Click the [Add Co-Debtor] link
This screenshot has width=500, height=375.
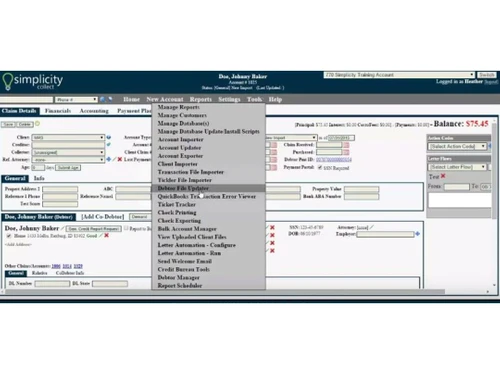[x=103, y=217]
